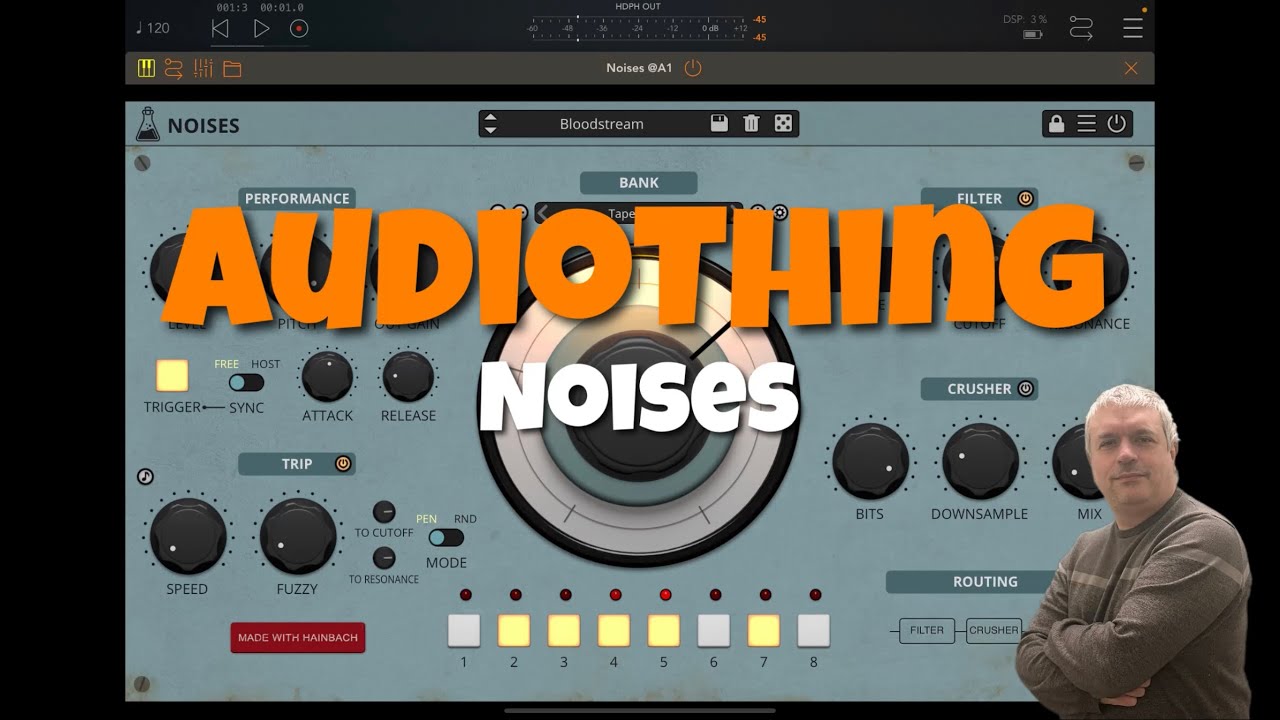Viewport: 1280px width, 720px height.
Task: Click the BITS knob
Action: (870, 461)
